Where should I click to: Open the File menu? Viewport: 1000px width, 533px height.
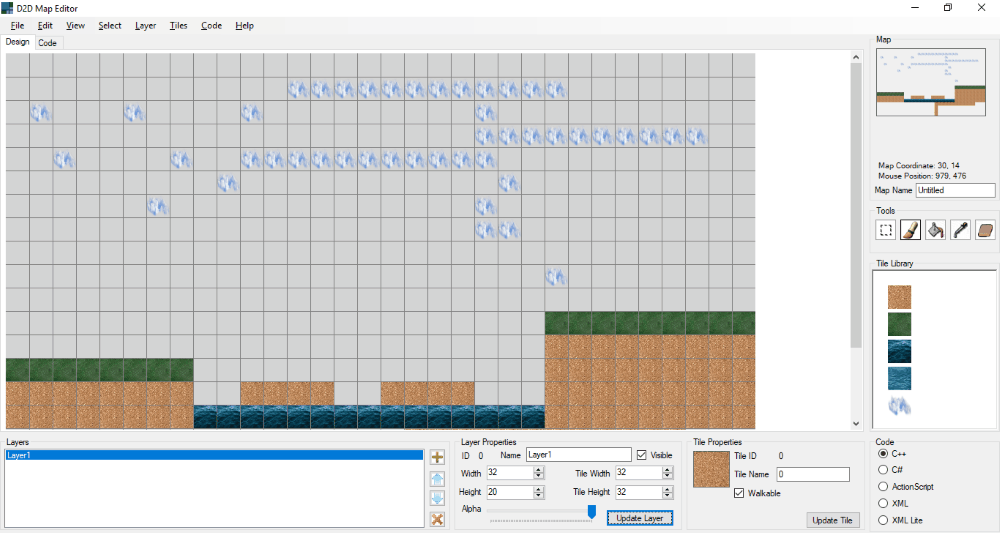coord(18,26)
